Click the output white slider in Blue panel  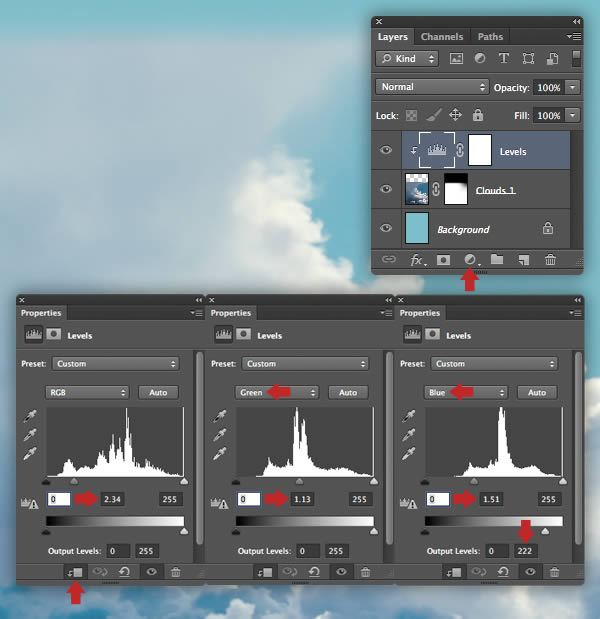545,531
